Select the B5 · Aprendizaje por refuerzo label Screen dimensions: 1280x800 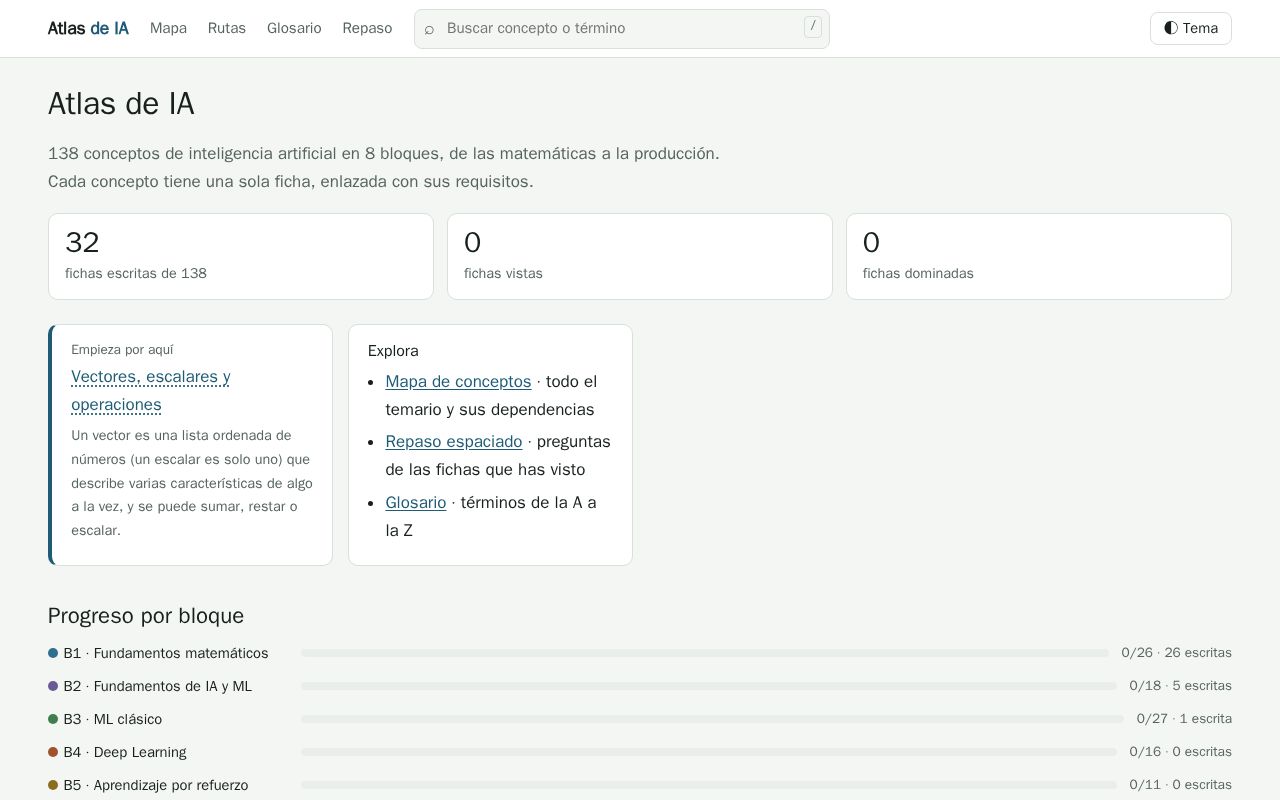point(156,785)
